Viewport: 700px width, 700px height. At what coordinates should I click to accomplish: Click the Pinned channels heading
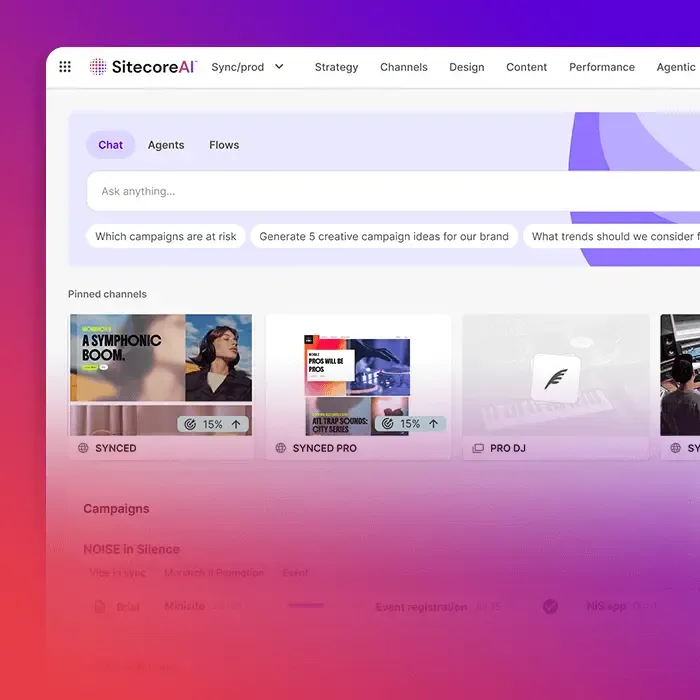[x=107, y=294]
